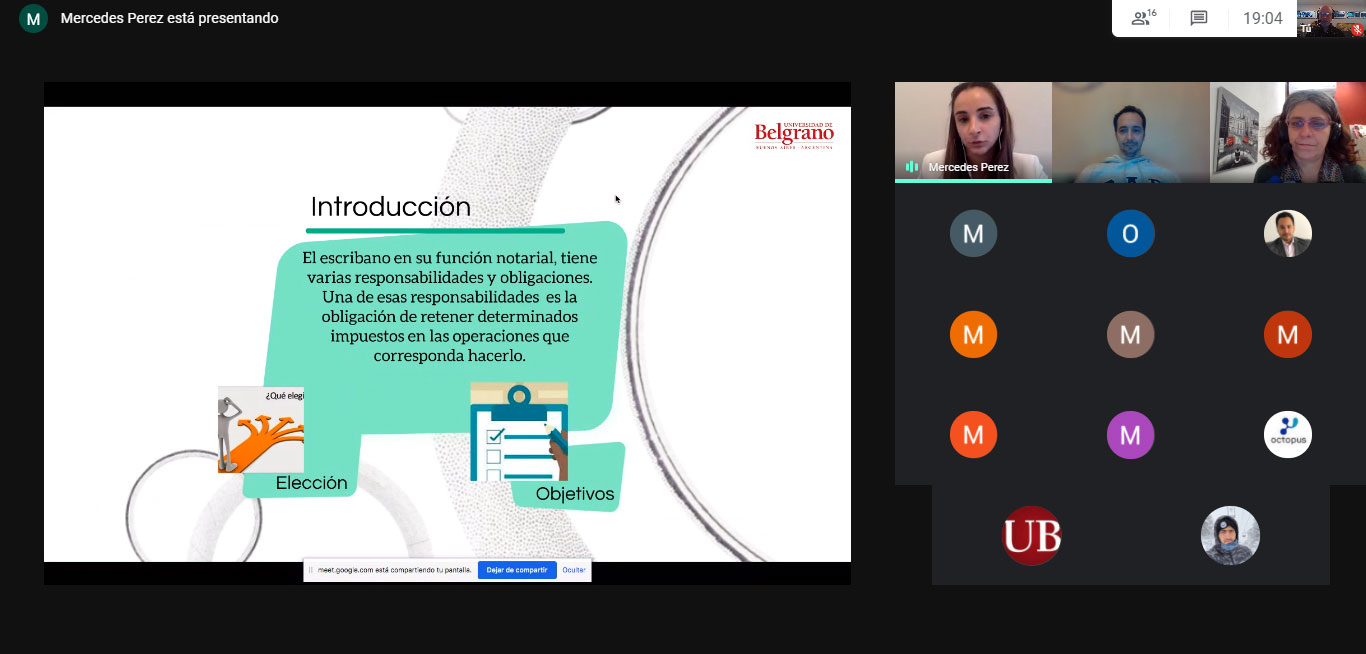Screen dimensions: 1366x654
Task: Select the blue O participant avatar
Action: 1130,234
